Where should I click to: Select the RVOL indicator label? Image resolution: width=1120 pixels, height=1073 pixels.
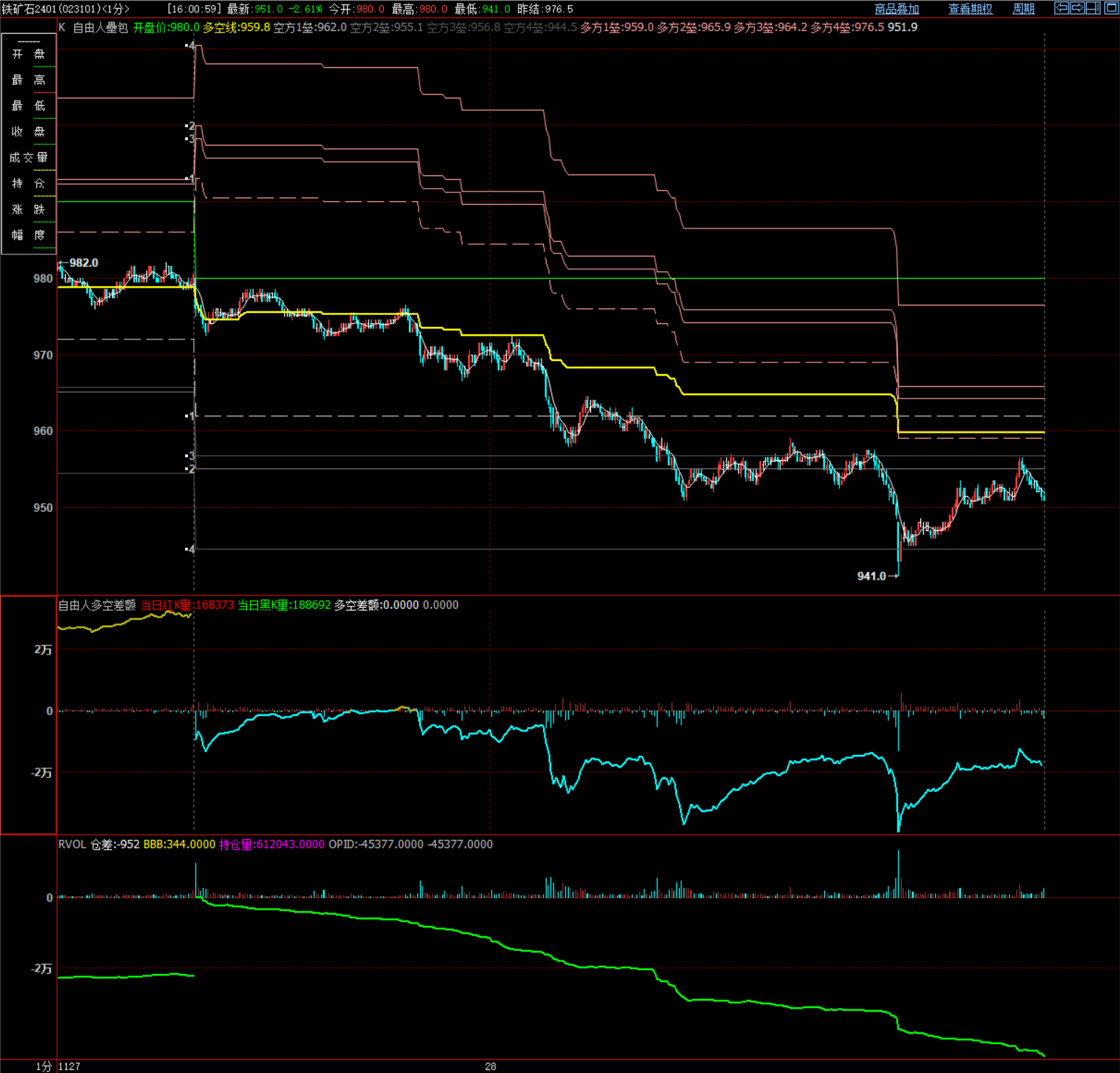(x=72, y=844)
